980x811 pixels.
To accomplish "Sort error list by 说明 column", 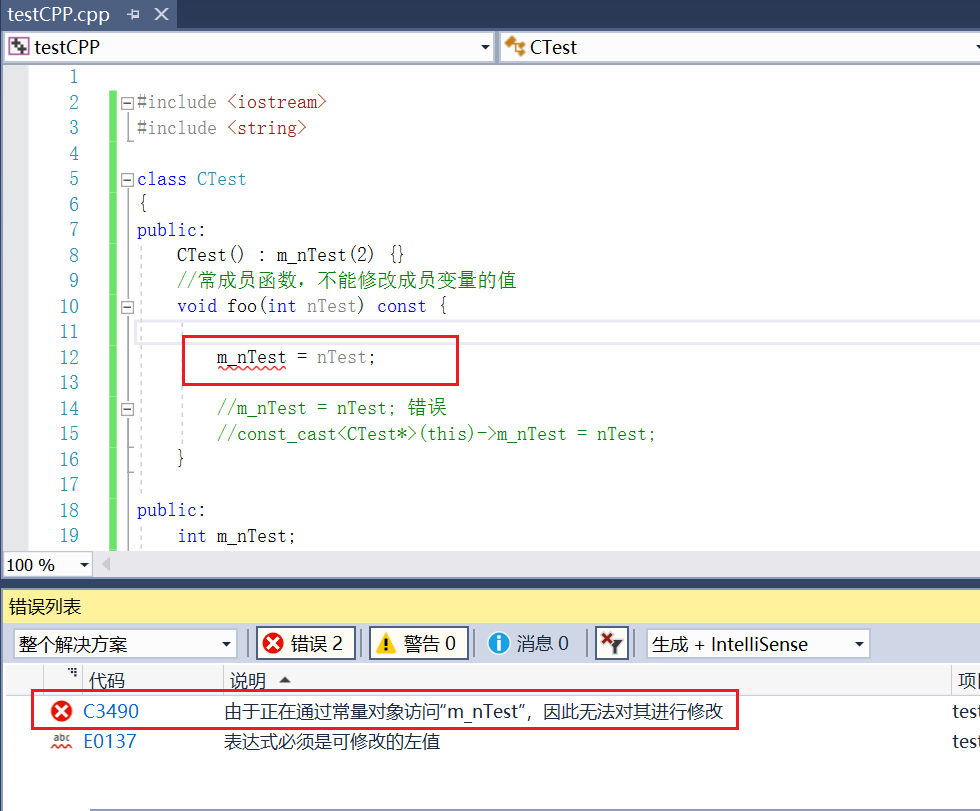I will [x=248, y=680].
